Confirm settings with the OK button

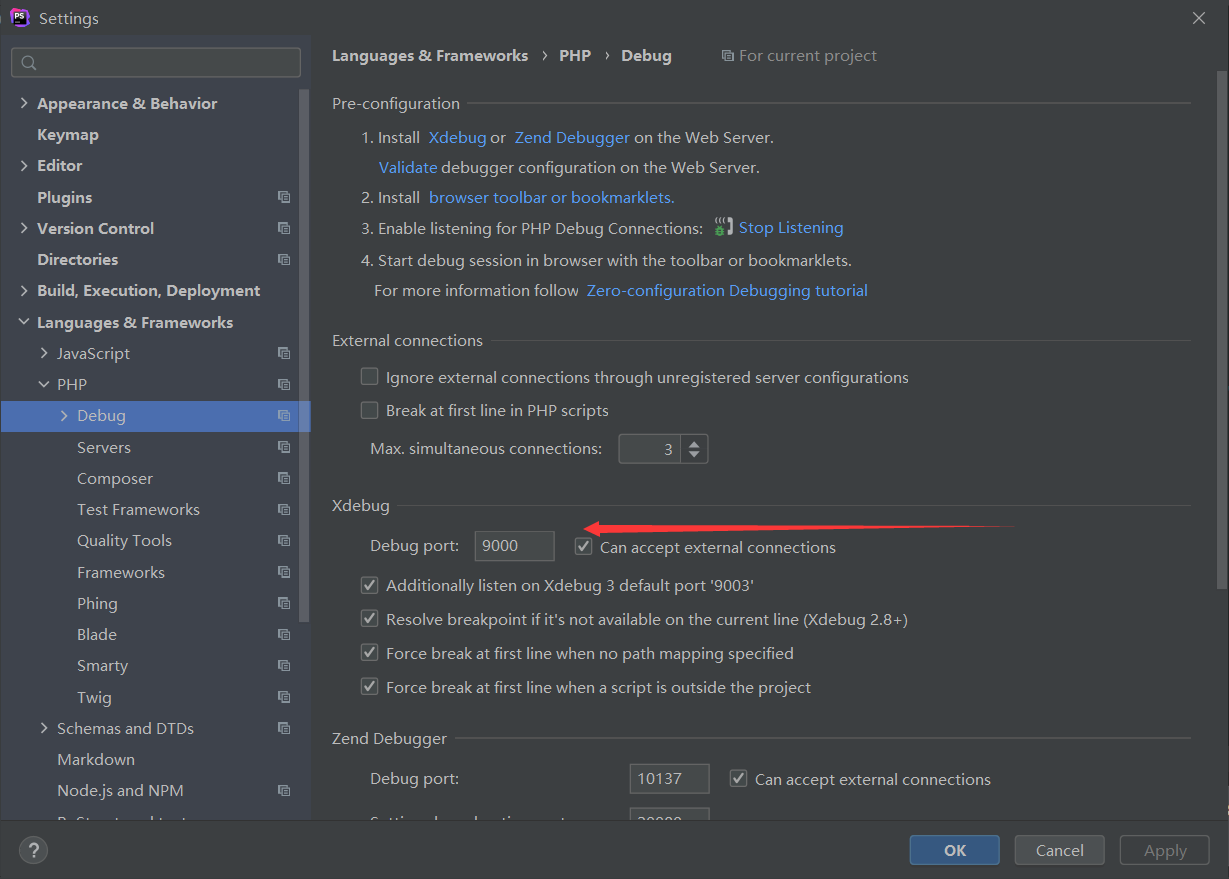coord(955,851)
